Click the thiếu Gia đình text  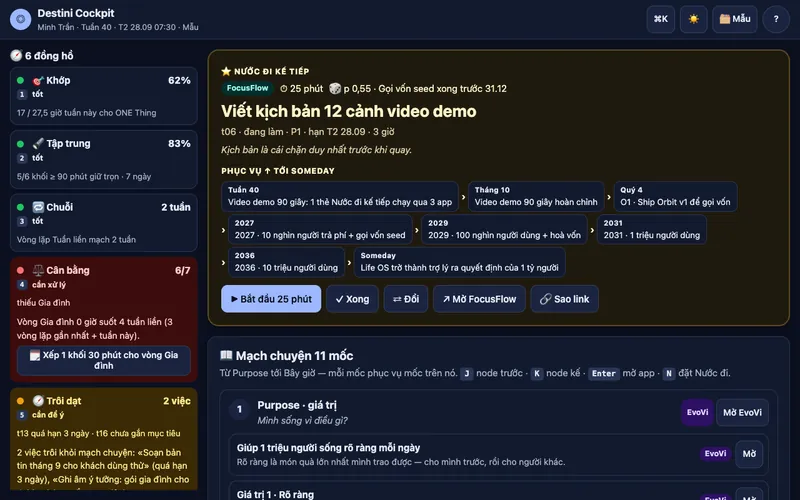(x=43, y=303)
